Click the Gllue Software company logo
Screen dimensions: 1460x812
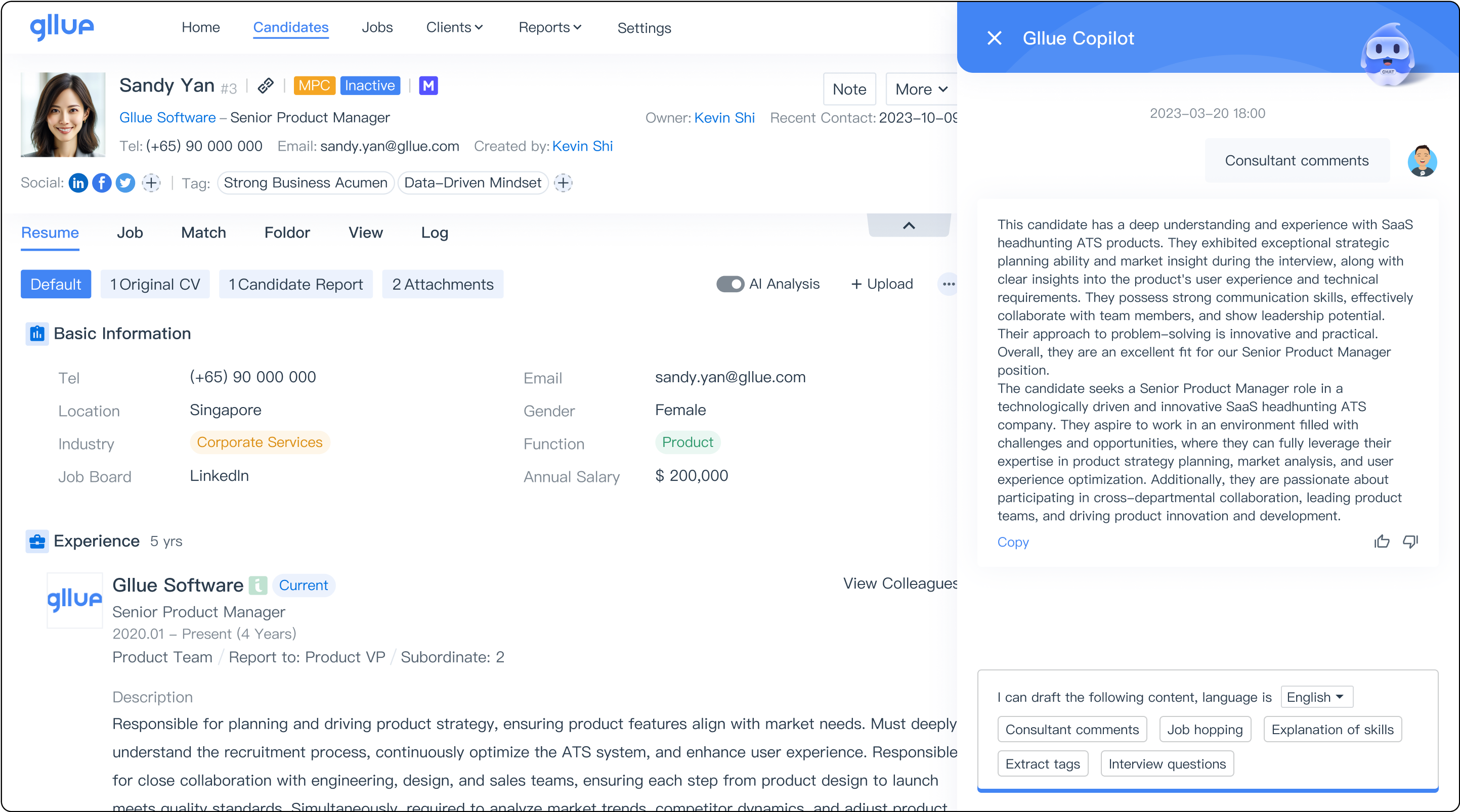74,600
